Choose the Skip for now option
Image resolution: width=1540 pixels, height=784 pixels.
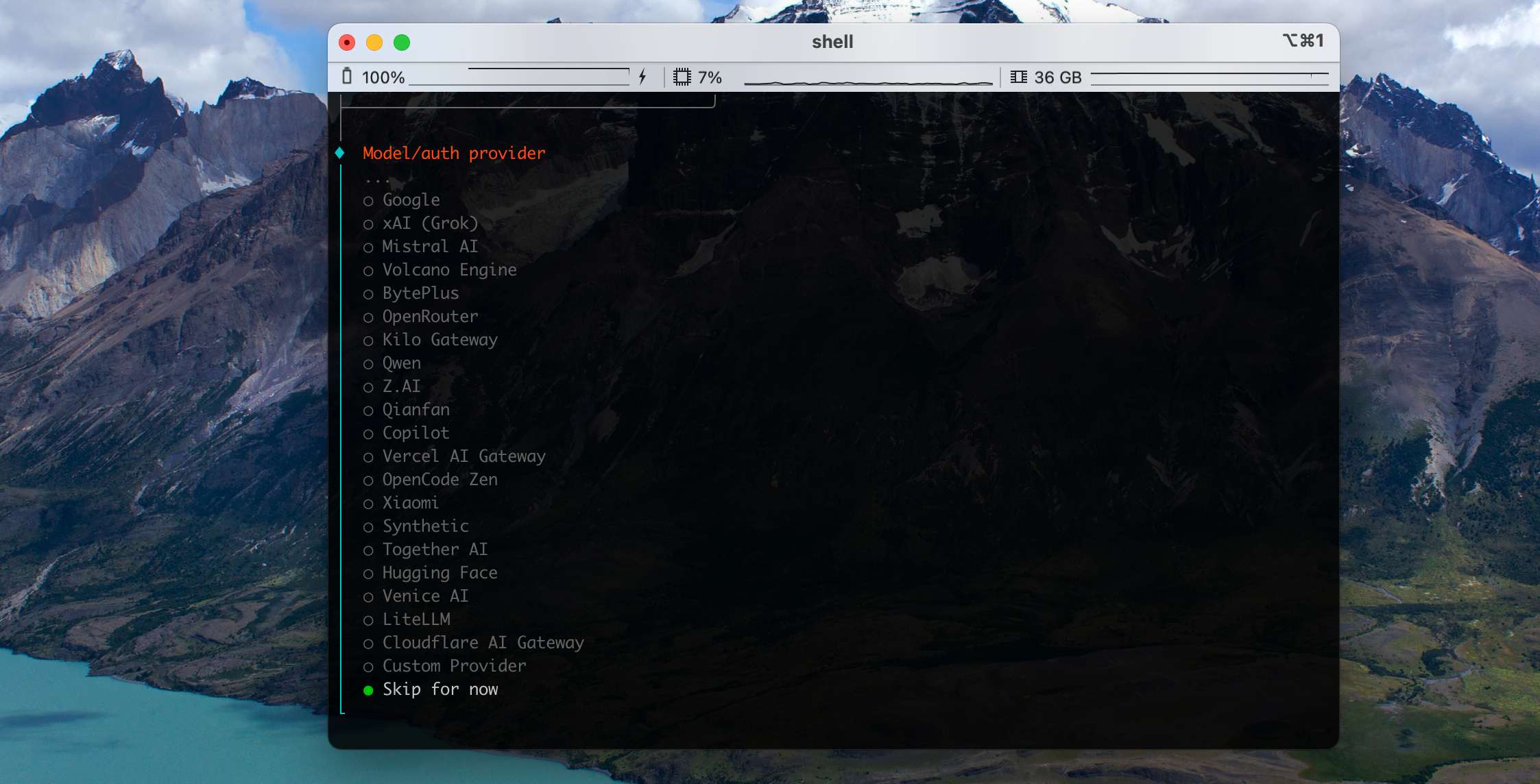[x=440, y=689]
